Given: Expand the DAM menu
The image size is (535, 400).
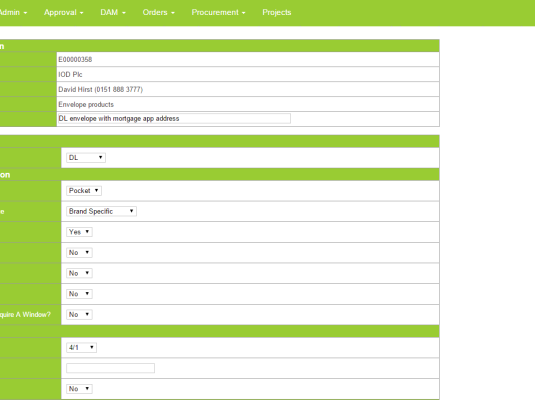Looking at the screenshot, I should [113, 12].
